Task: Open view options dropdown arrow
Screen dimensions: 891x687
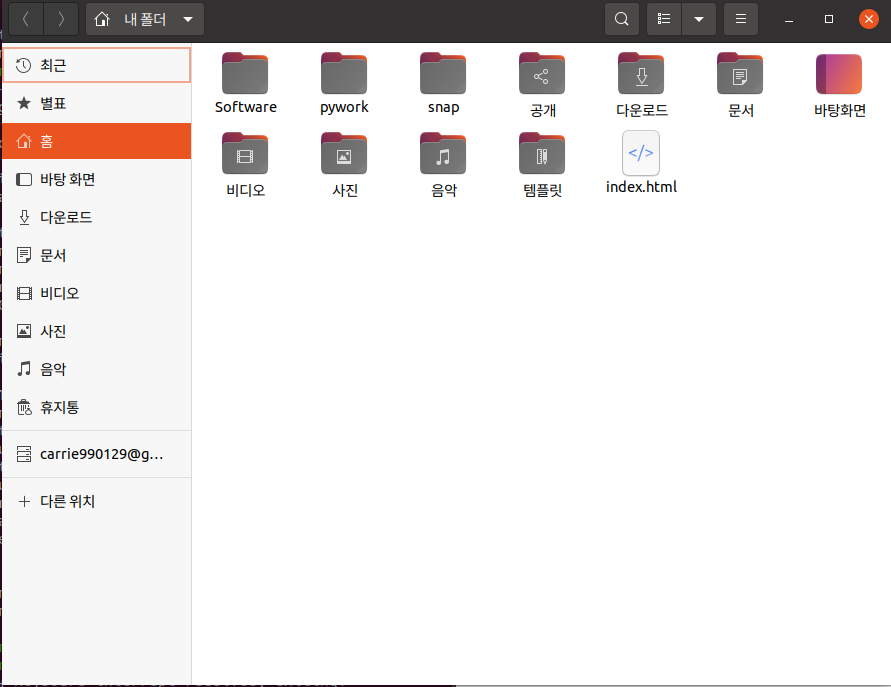Action: (x=699, y=19)
